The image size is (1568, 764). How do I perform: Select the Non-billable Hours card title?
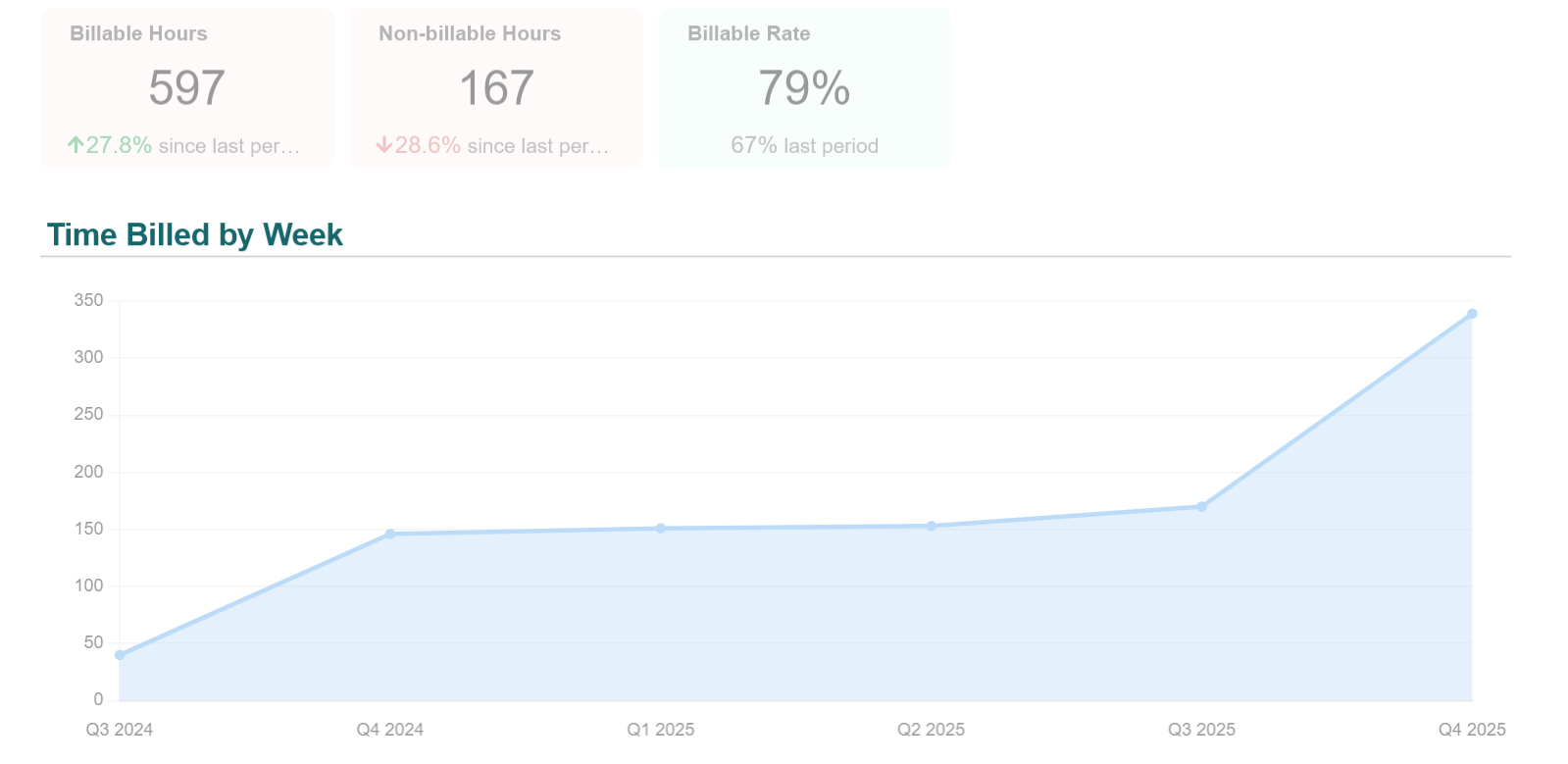click(x=470, y=33)
